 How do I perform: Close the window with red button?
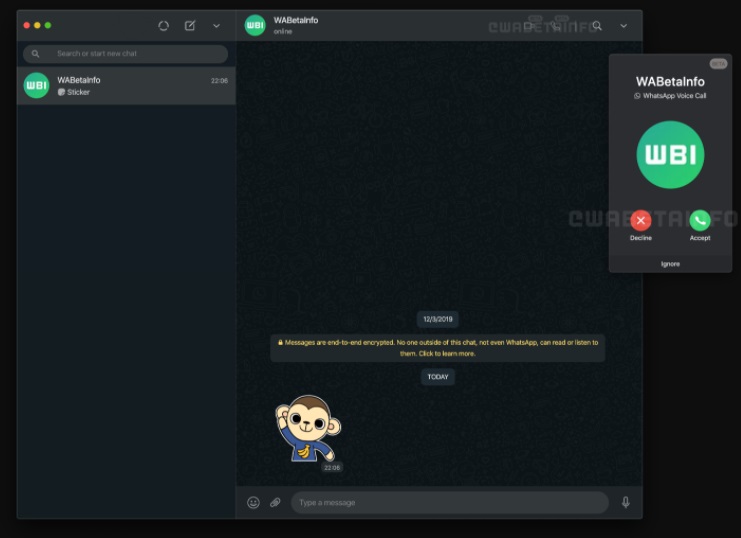27,25
